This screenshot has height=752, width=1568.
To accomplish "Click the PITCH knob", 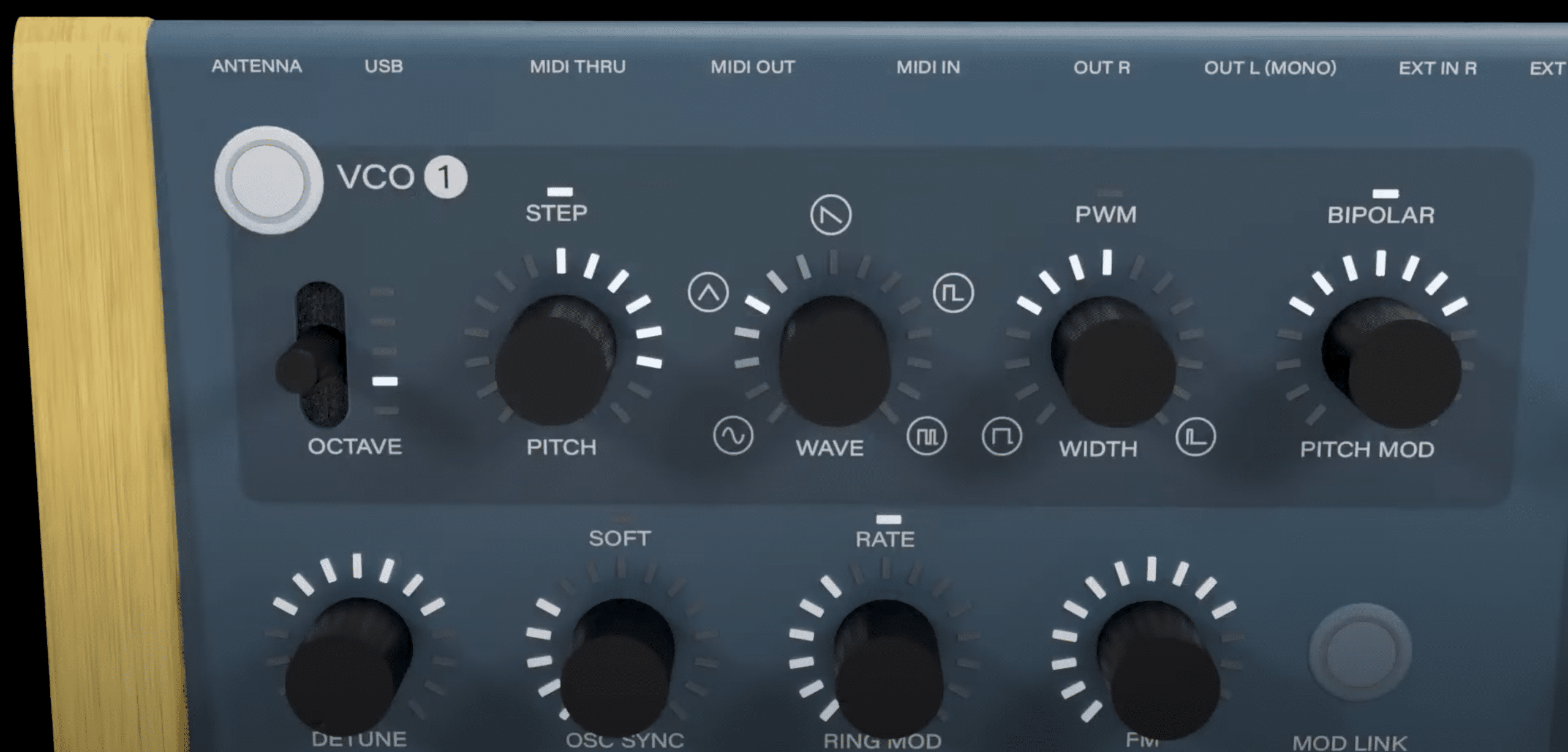I will 555,360.
